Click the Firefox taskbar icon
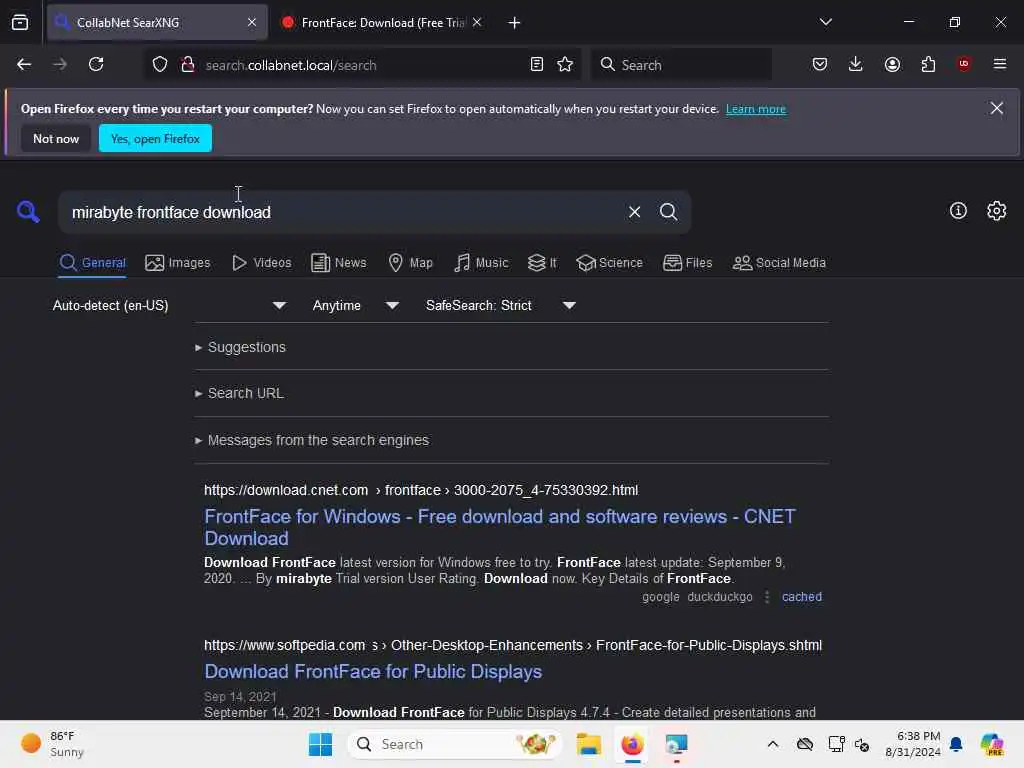Viewport: 1024px width, 768px height. tap(632, 744)
